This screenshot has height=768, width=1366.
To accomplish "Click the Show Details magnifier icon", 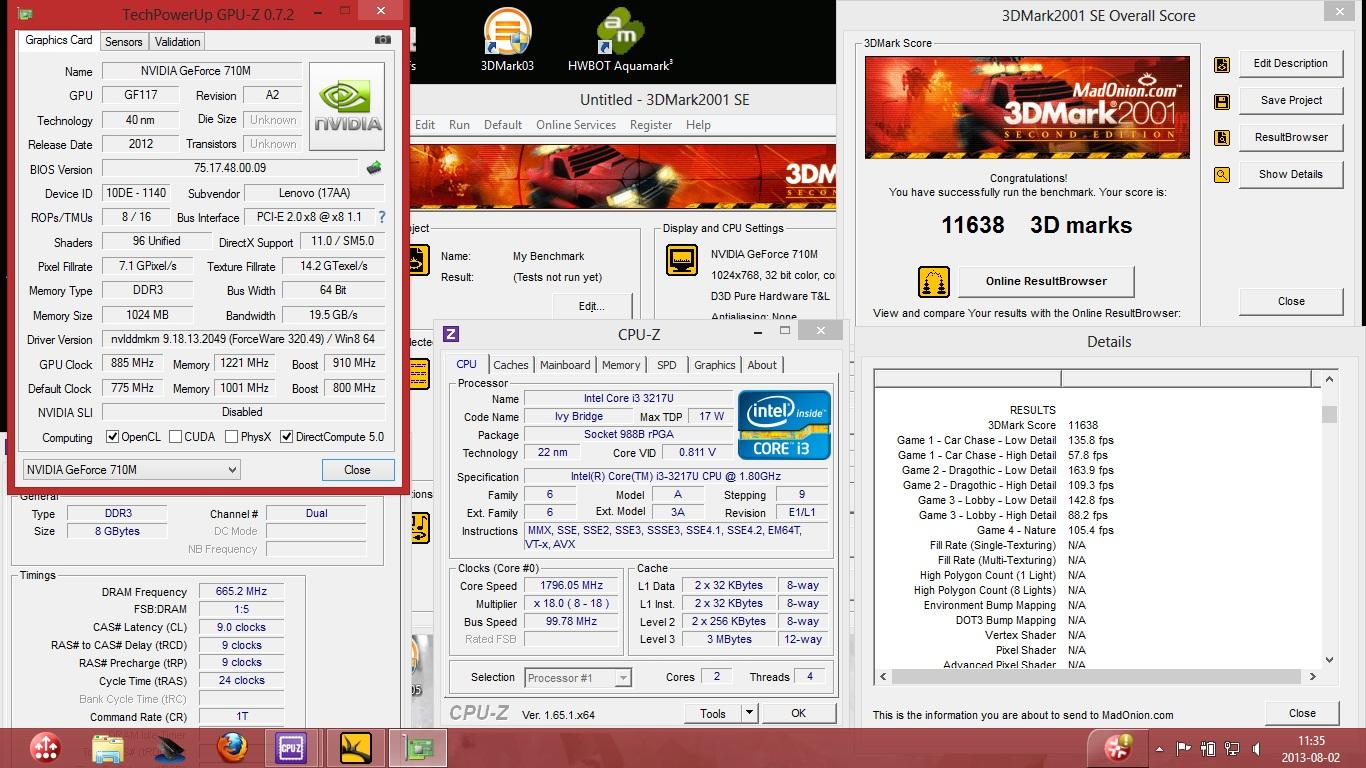I will [1222, 175].
